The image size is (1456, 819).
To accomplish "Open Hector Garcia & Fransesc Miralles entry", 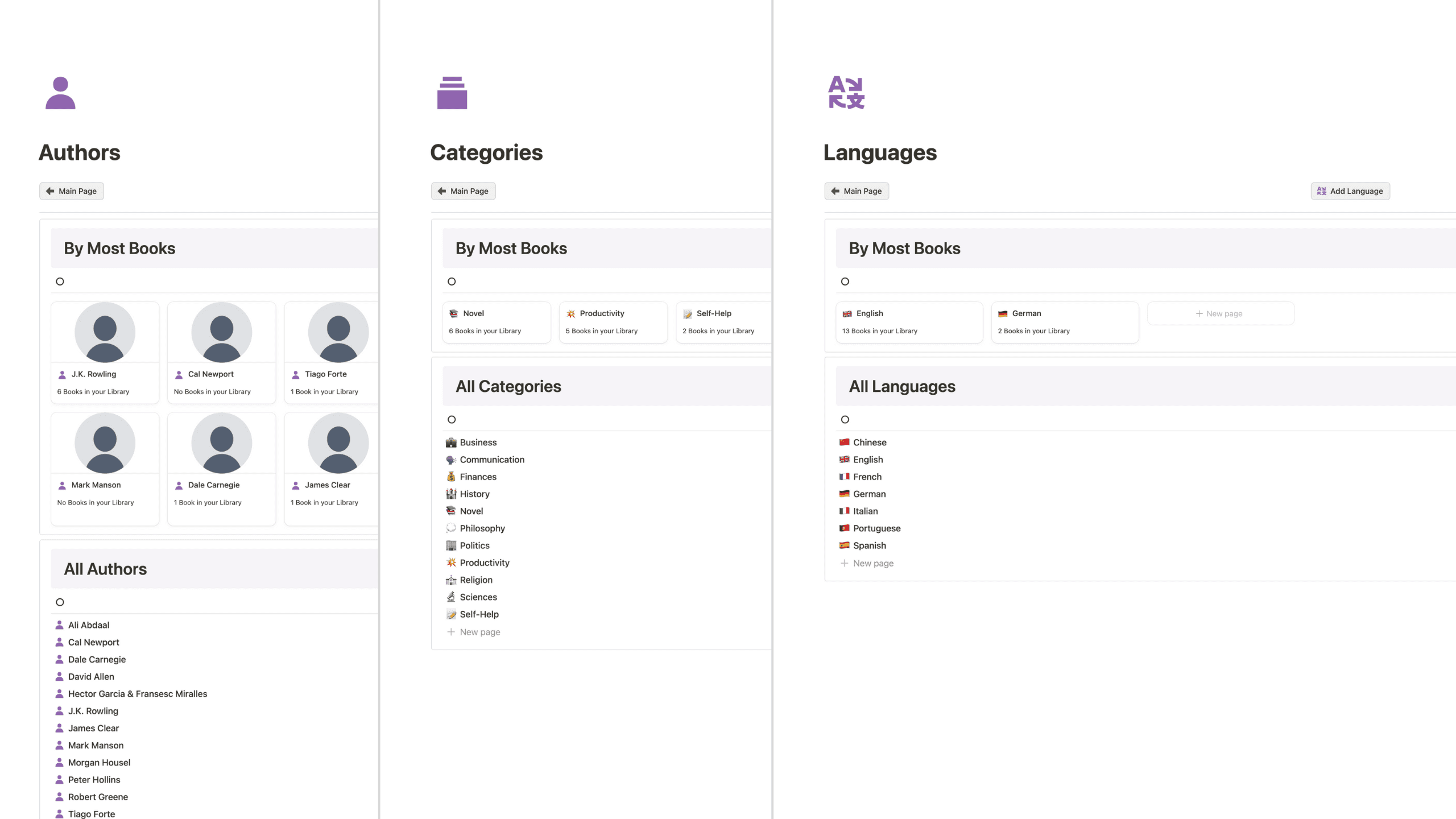I will coord(137,694).
